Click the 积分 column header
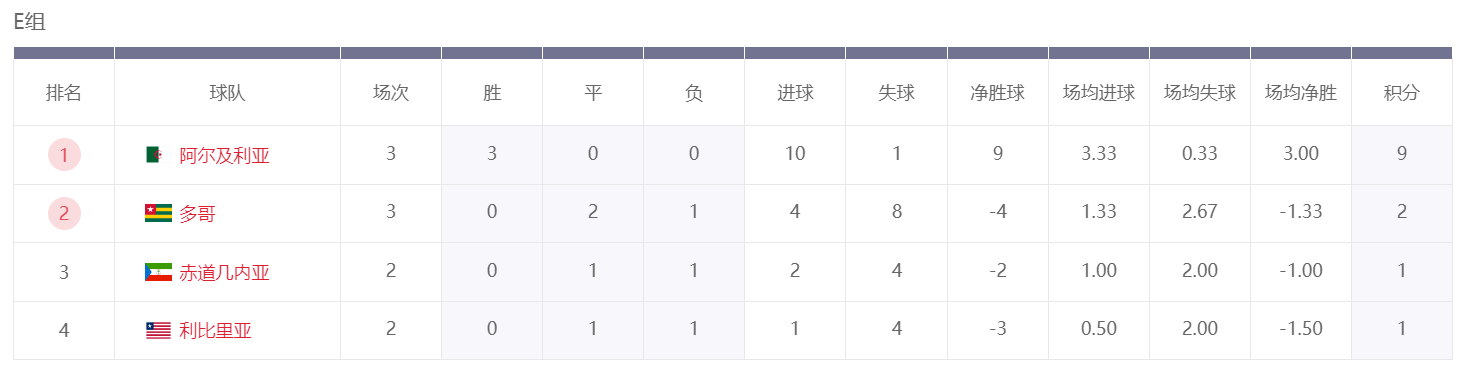Screen dimensions: 1466x368 pyautogui.click(x=1402, y=93)
